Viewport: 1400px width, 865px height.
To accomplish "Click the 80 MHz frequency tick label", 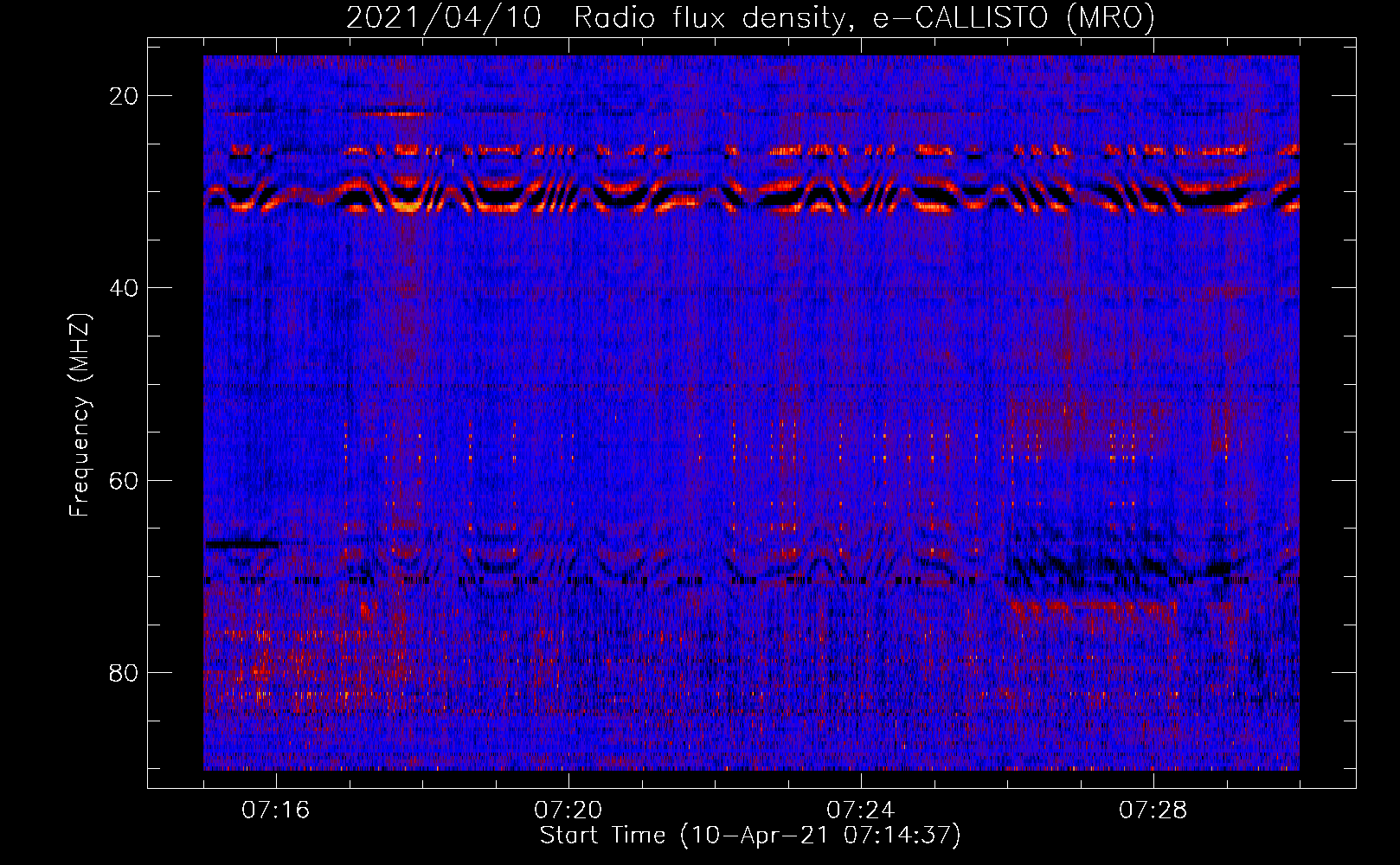I will [125, 672].
